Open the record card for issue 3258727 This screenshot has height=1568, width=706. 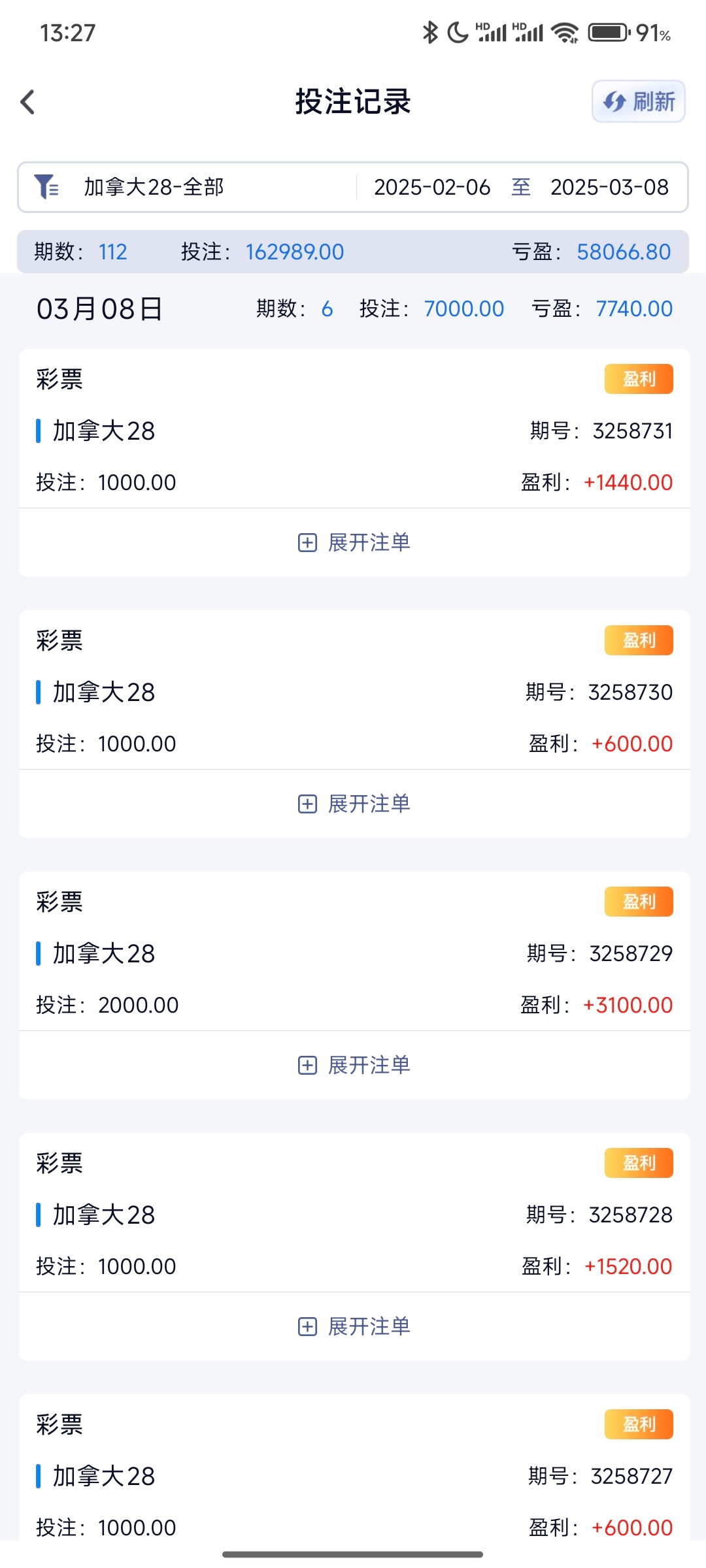click(353, 1476)
